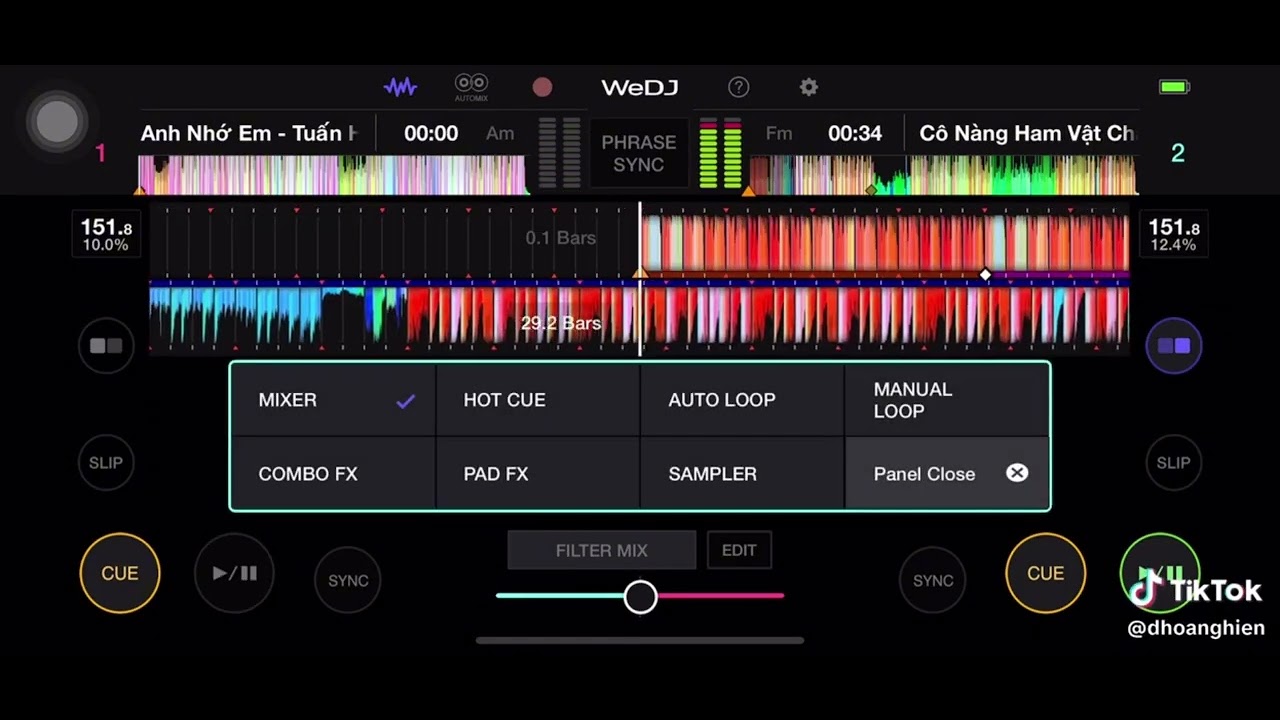The width and height of the screenshot is (1280, 720).
Task: Open the deck 1 pad panel icon
Action: pyautogui.click(x=106, y=346)
